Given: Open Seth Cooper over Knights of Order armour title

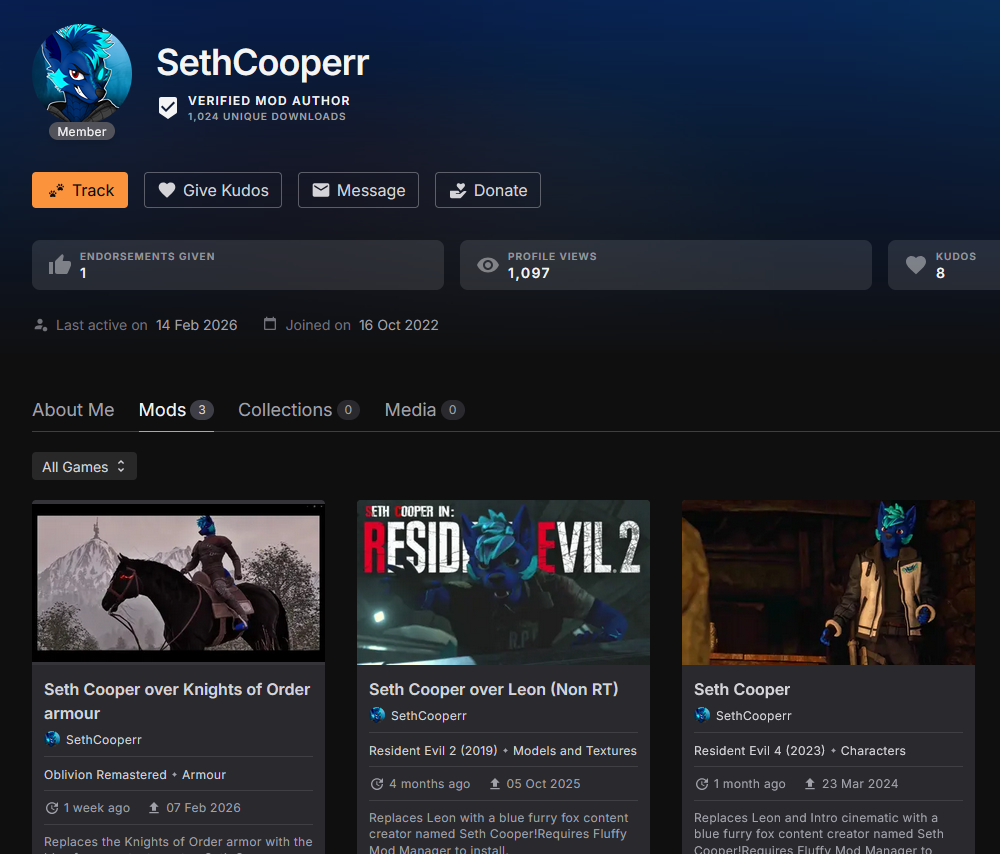Looking at the screenshot, I should (177, 701).
